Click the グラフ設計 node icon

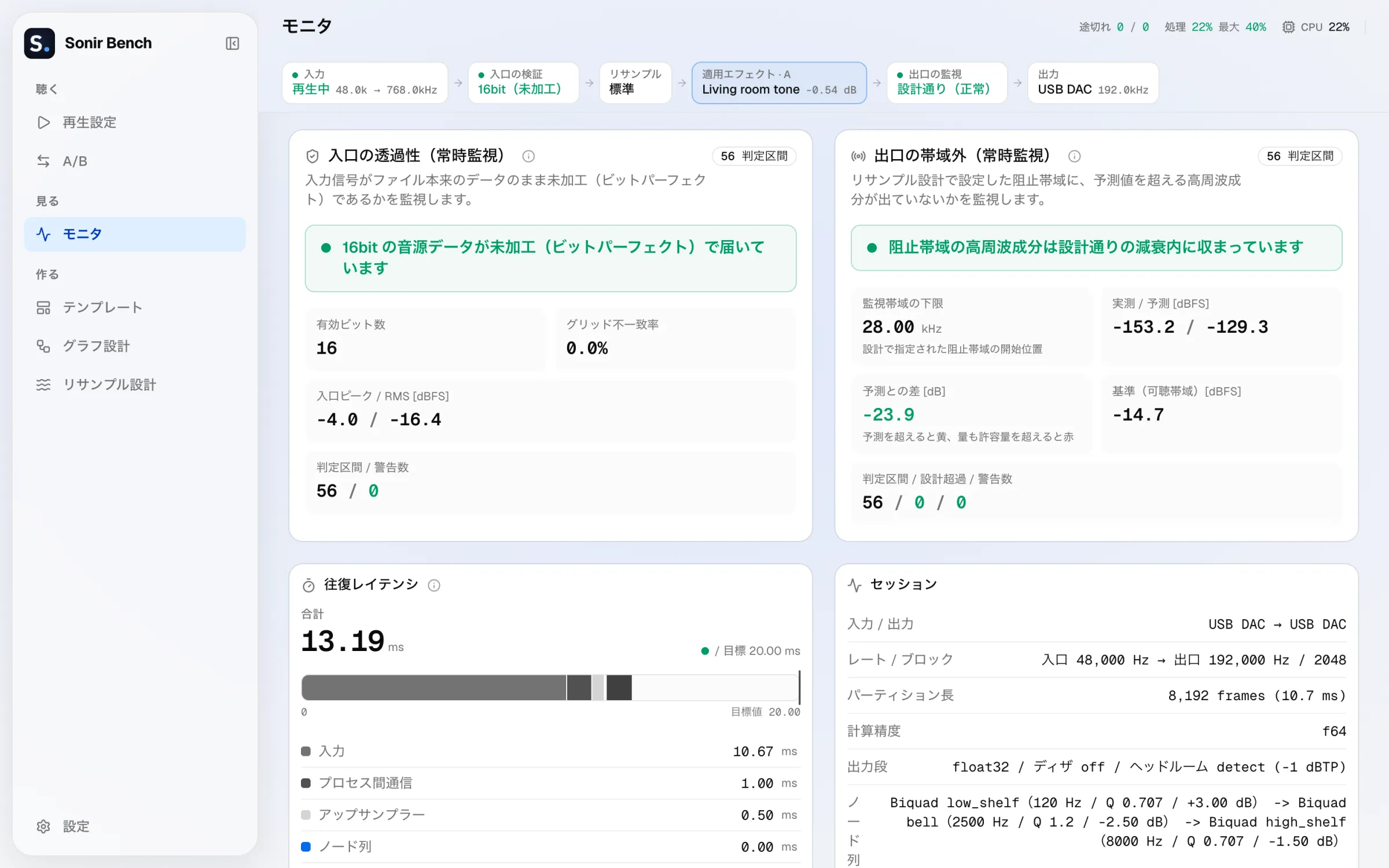click(43, 346)
